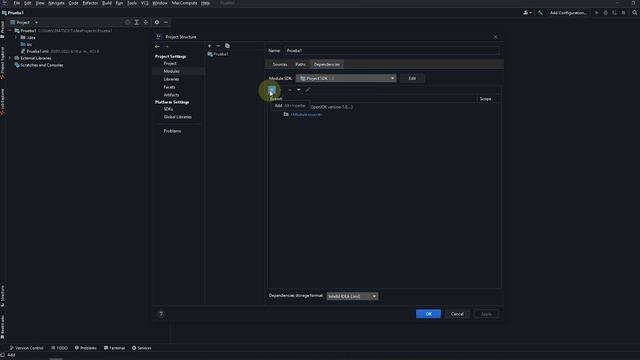Expand External Libraries in project tree
This screenshot has width=640, height=360.
(x=11, y=58)
